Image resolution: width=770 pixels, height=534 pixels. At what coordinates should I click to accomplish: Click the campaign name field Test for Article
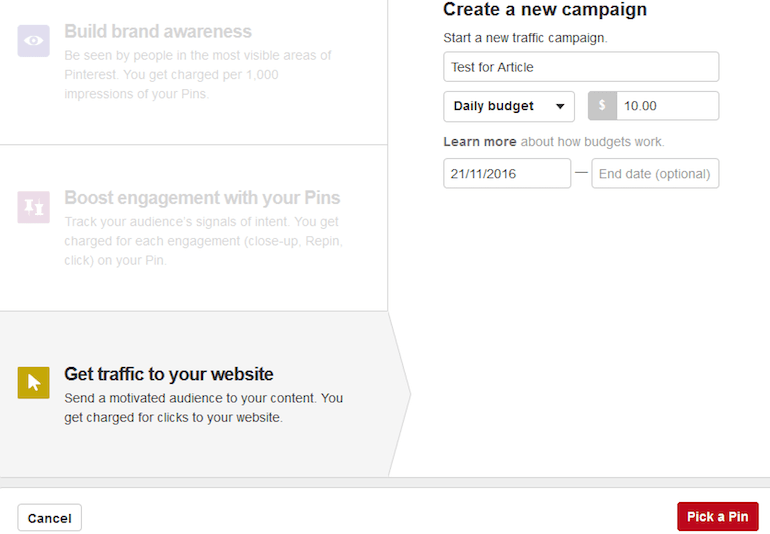pos(581,67)
